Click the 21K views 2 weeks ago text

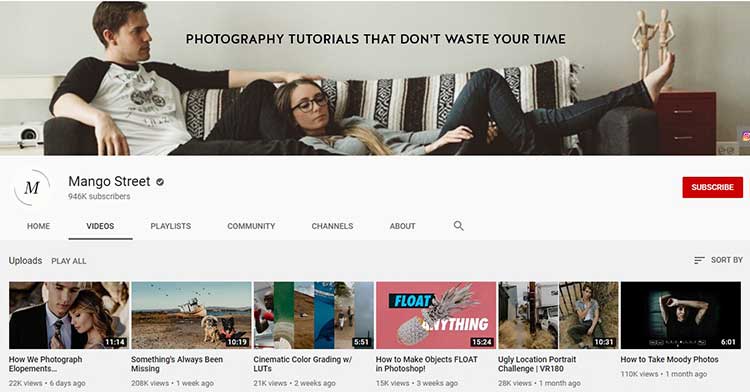tap(295, 383)
